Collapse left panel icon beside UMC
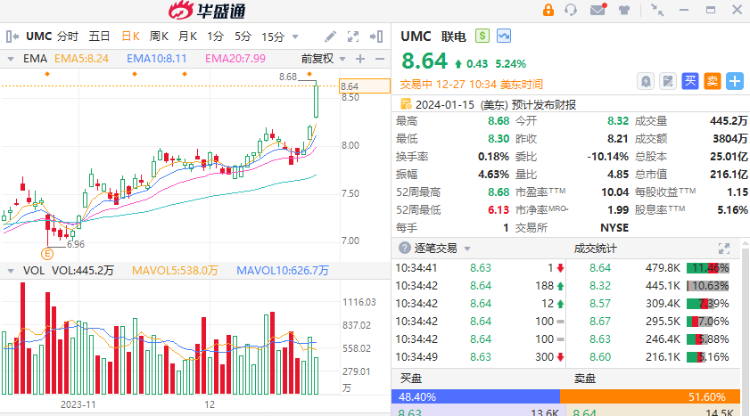This screenshot has width=750, height=416. click(x=12, y=36)
